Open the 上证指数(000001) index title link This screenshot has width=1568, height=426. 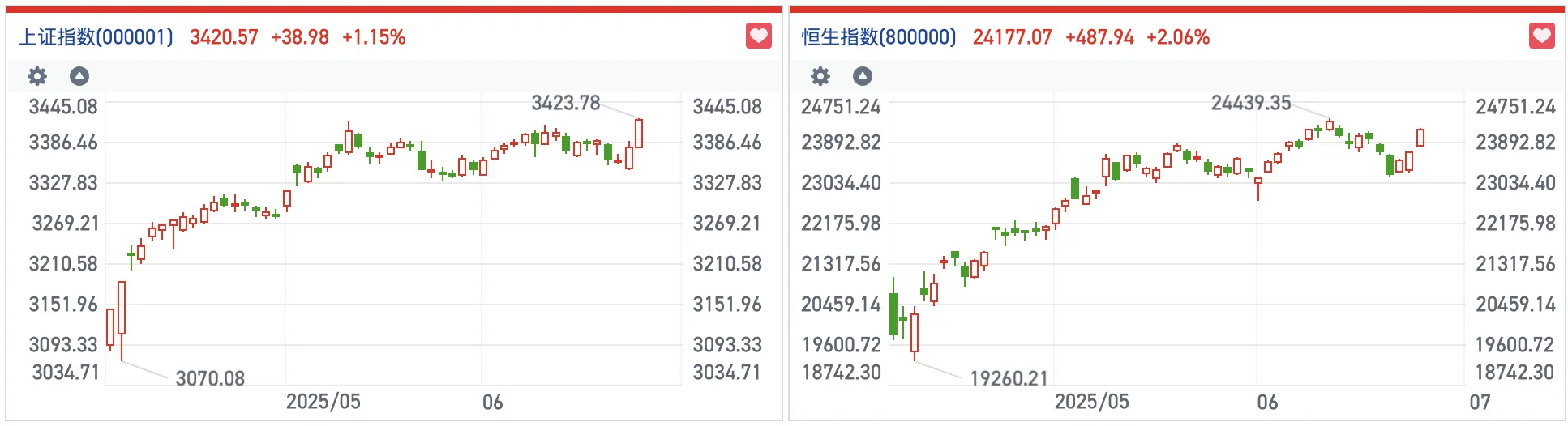(x=96, y=37)
